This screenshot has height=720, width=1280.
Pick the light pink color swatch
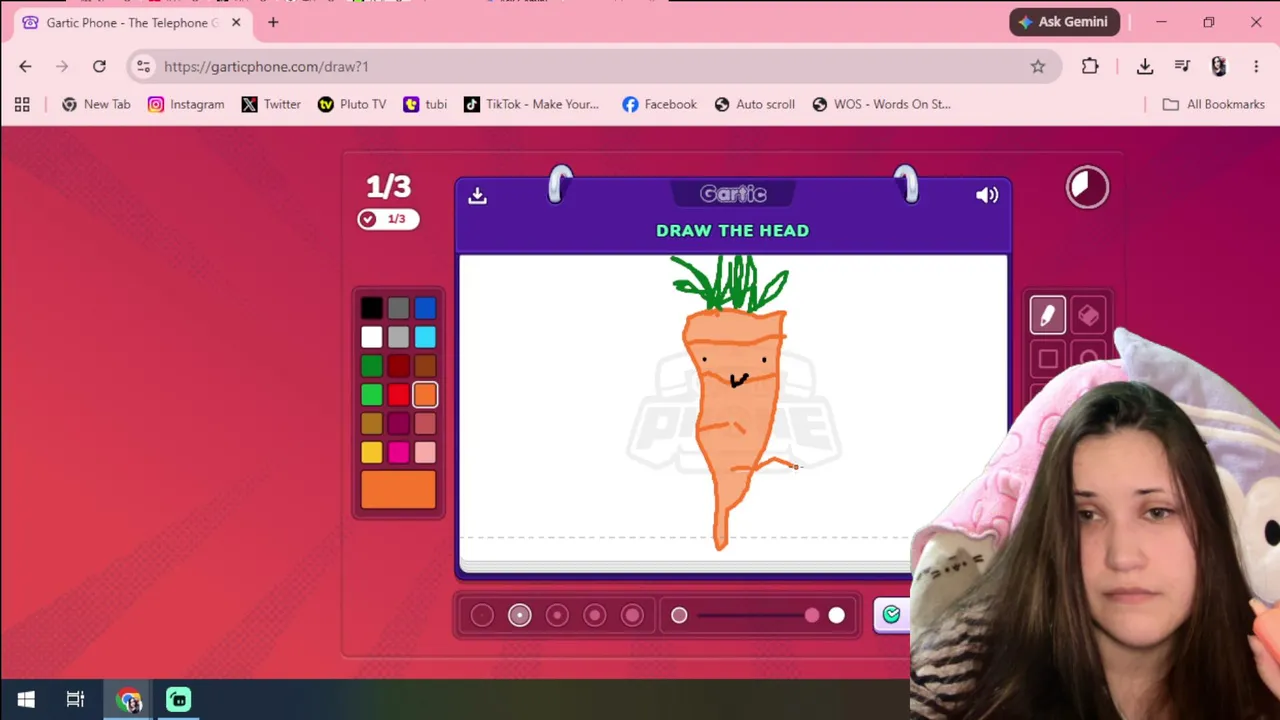pyautogui.click(x=425, y=453)
